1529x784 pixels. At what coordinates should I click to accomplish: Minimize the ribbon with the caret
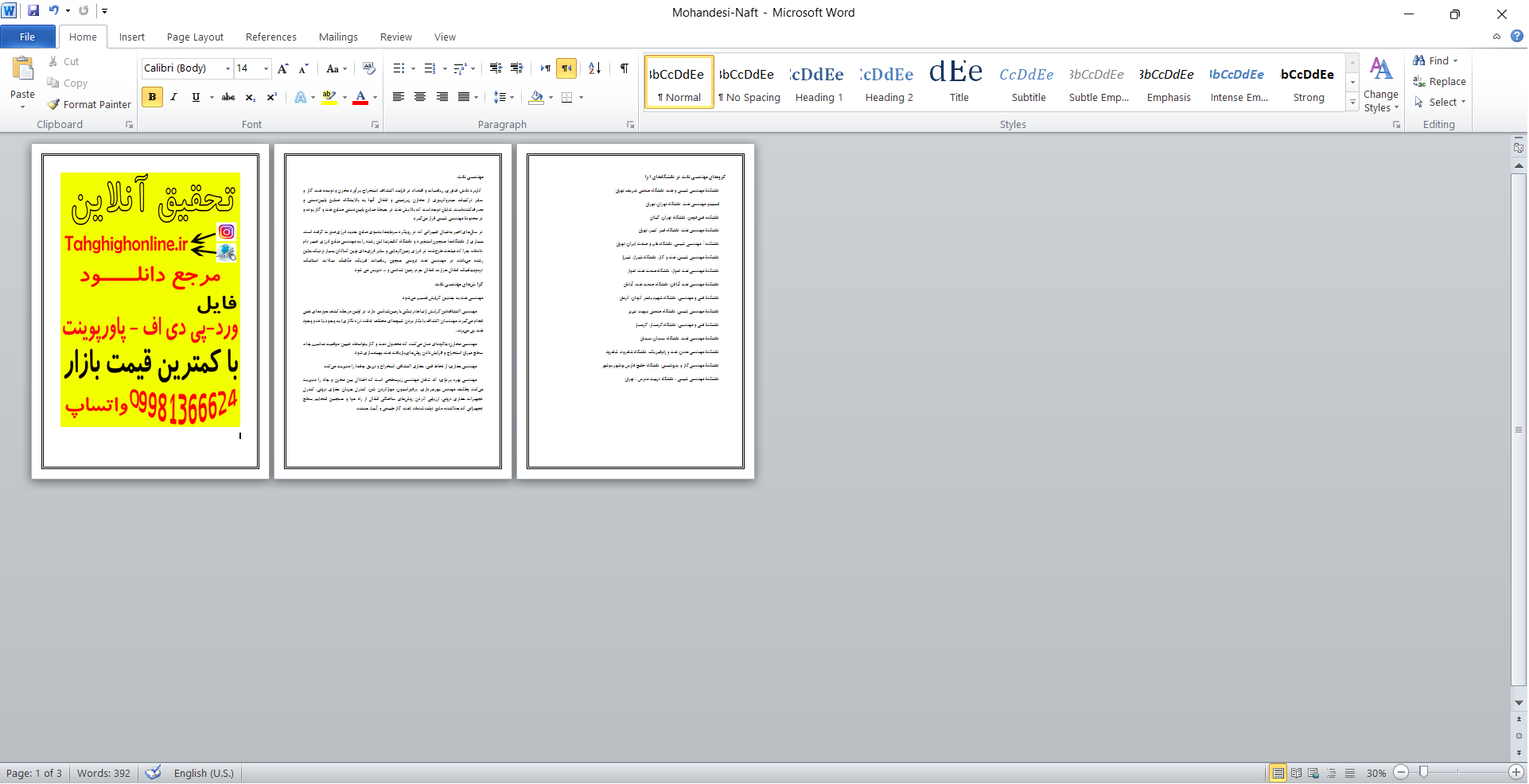pyautogui.click(x=1496, y=37)
